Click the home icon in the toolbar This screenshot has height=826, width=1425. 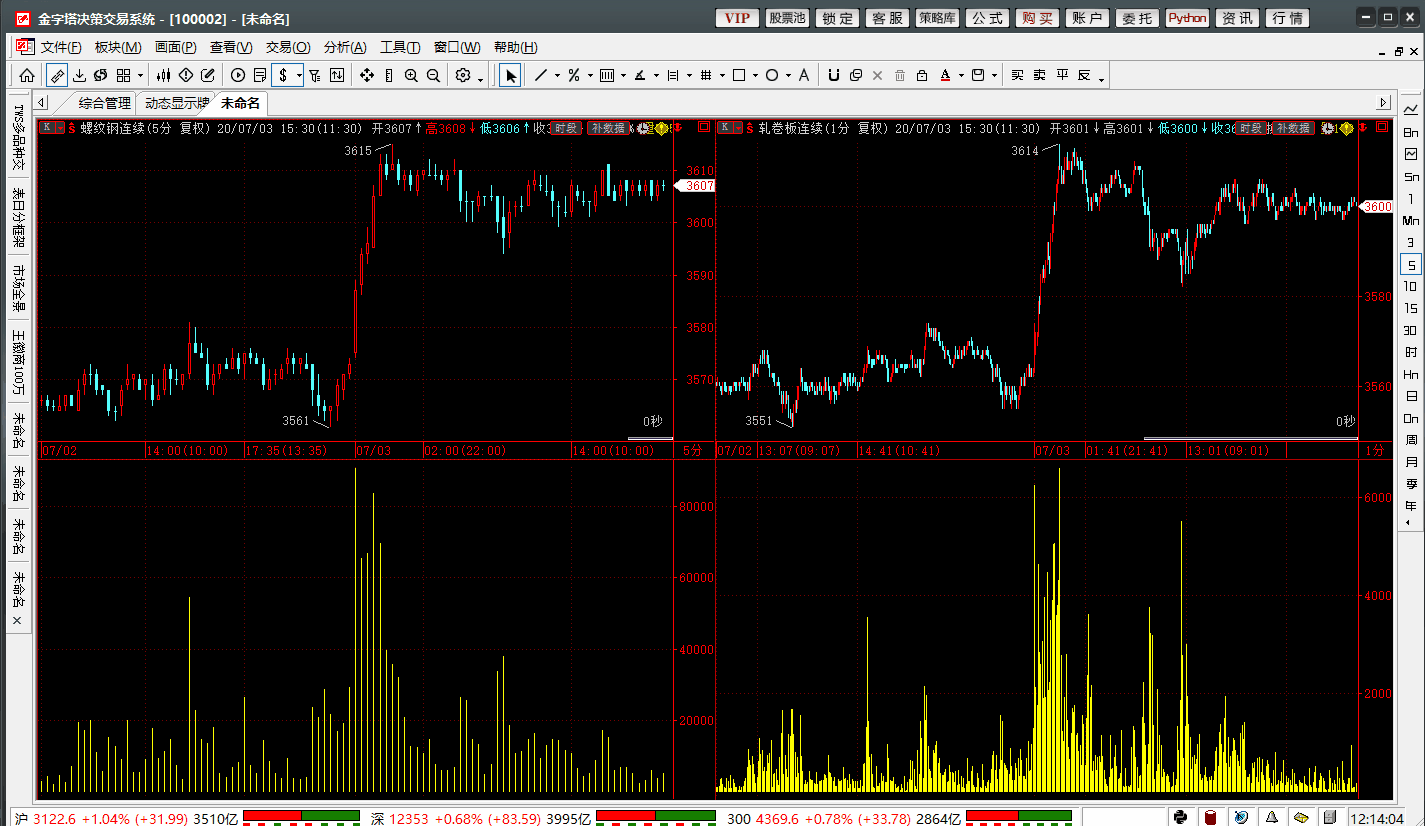point(27,75)
